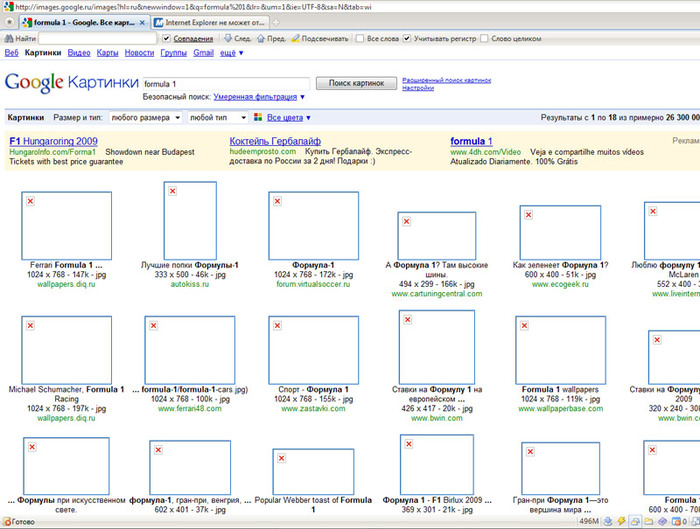Click broken image icon of 'Michael Schumacher, Formula 1 Racing'
Screen dimensions: 700x529
tap(30, 325)
